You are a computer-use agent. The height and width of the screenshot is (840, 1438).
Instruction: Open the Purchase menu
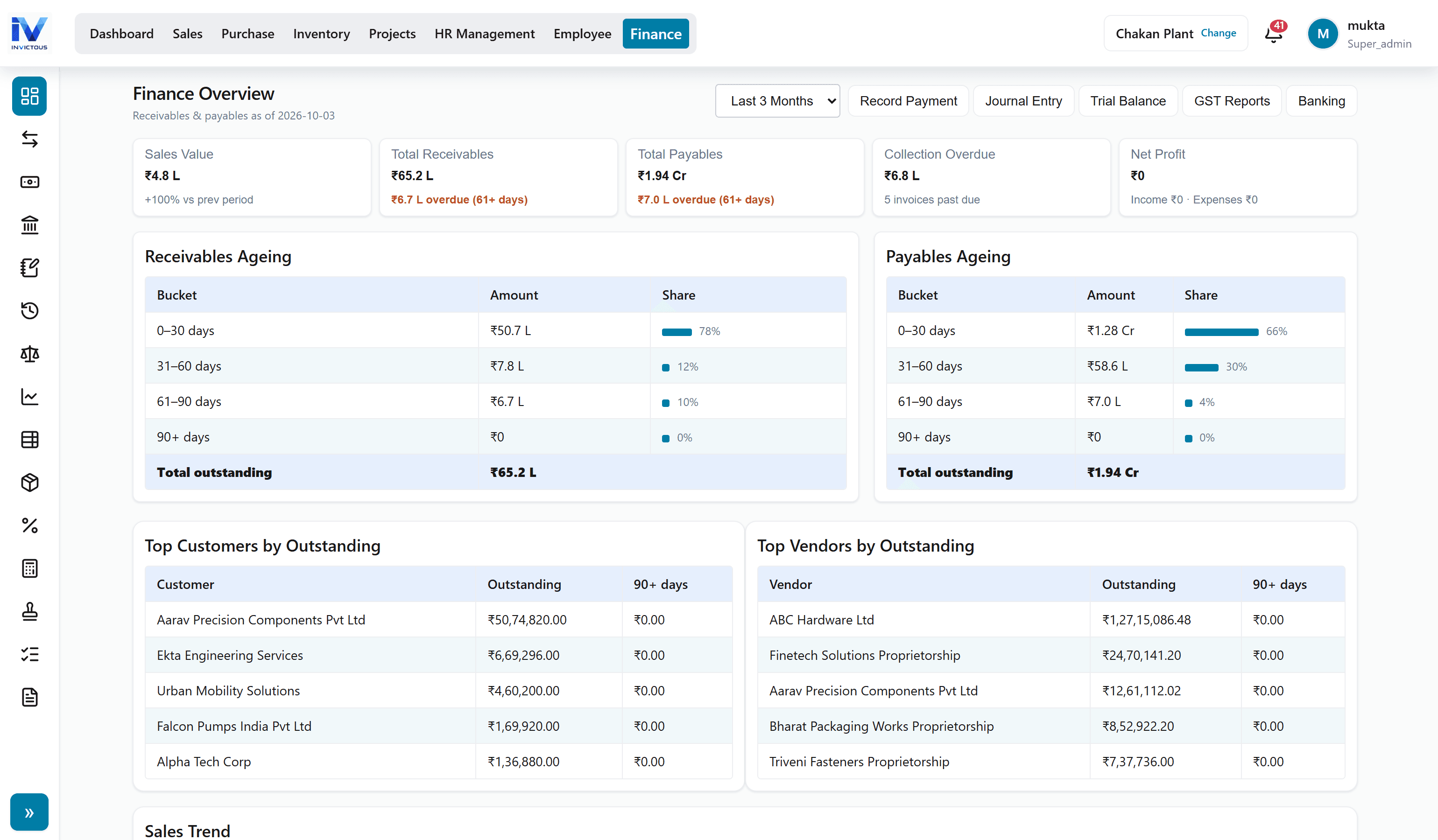click(247, 34)
